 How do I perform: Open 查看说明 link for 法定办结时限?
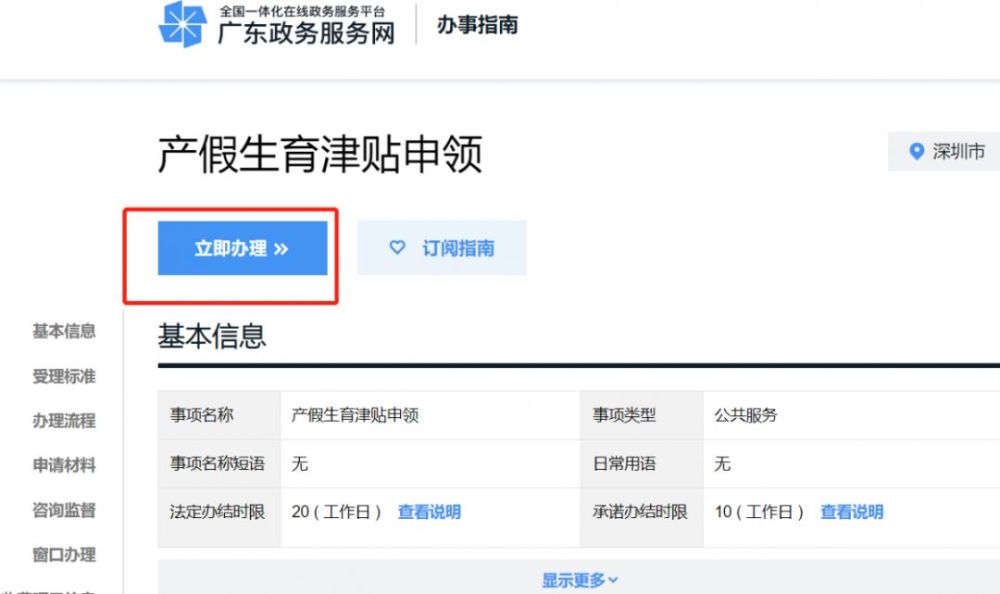pyautogui.click(x=429, y=512)
